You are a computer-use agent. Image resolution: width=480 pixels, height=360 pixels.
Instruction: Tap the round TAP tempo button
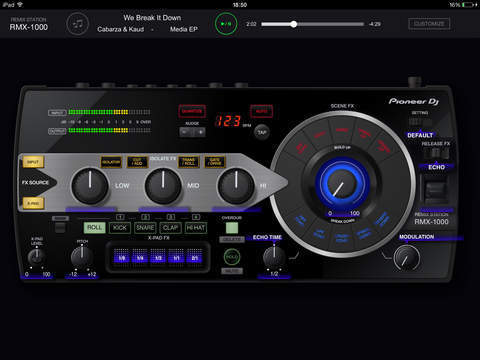(x=262, y=132)
